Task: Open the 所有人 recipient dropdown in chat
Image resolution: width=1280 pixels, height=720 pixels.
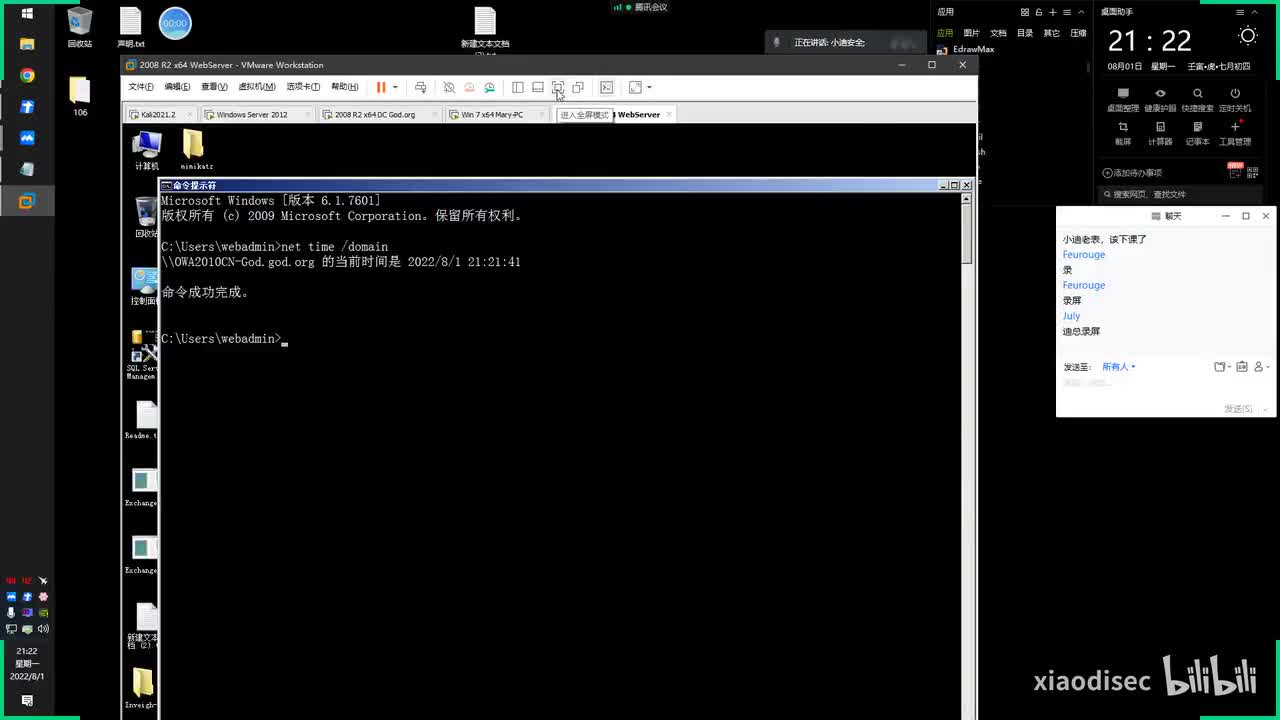Action: point(1119,367)
